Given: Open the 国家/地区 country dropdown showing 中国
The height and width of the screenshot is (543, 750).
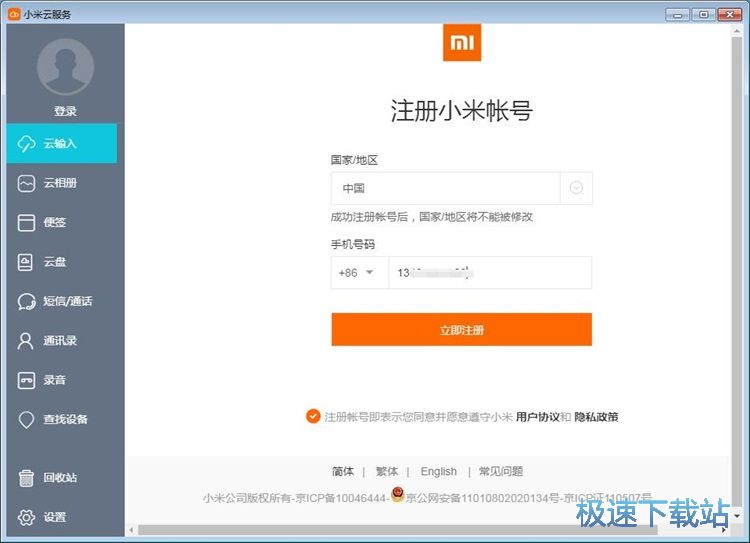Looking at the screenshot, I should tap(462, 188).
